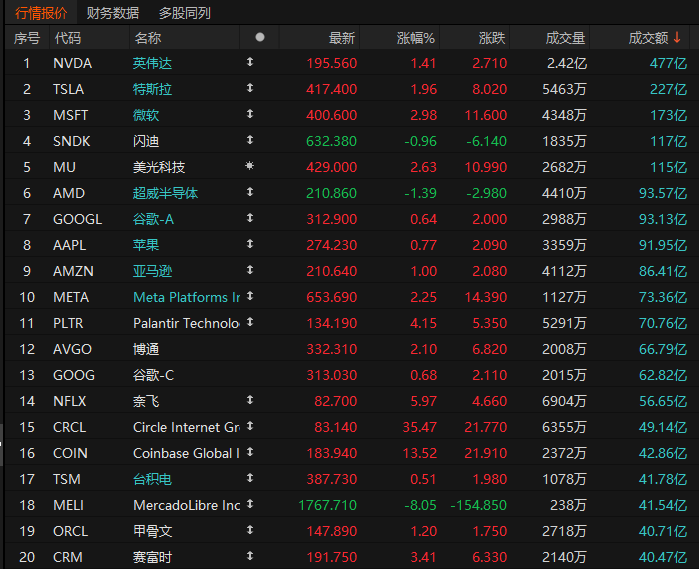Image resolution: width=699 pixels, height=569 pixels.
Task: Select the 甲骨文 name cell
Action: coord(152,531)
